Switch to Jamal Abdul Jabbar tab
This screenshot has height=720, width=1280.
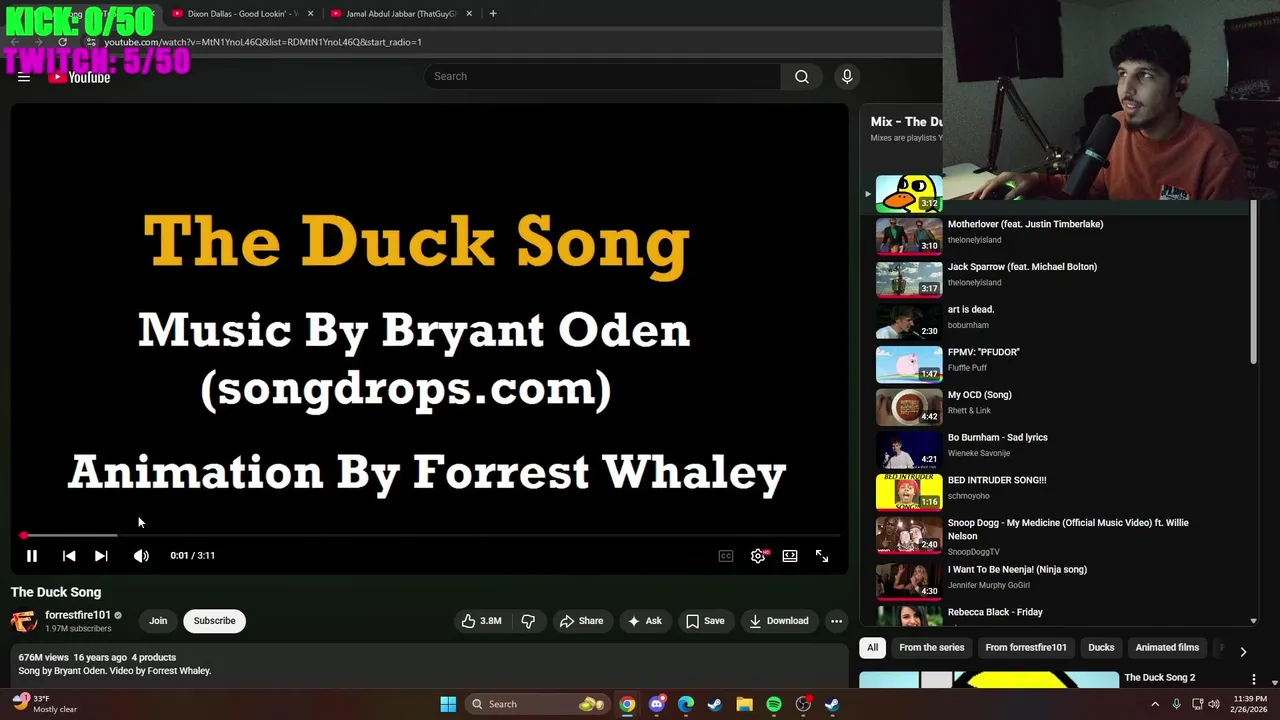coord(401,14)
